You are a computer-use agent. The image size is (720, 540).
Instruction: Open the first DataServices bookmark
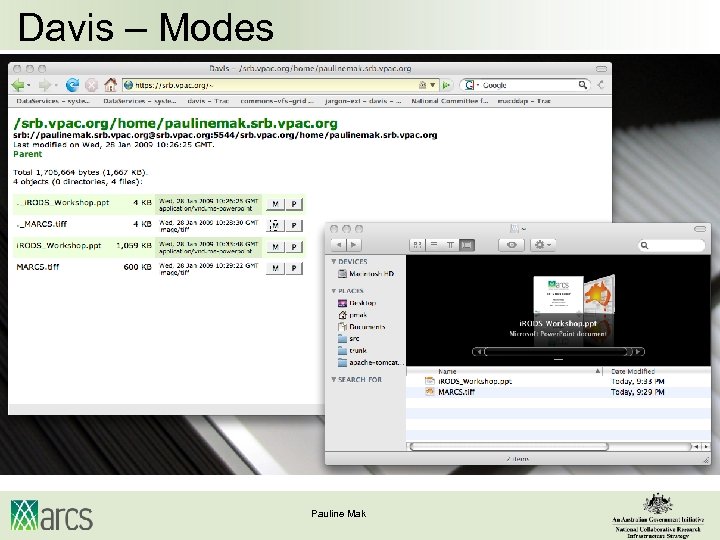(52, 101)
